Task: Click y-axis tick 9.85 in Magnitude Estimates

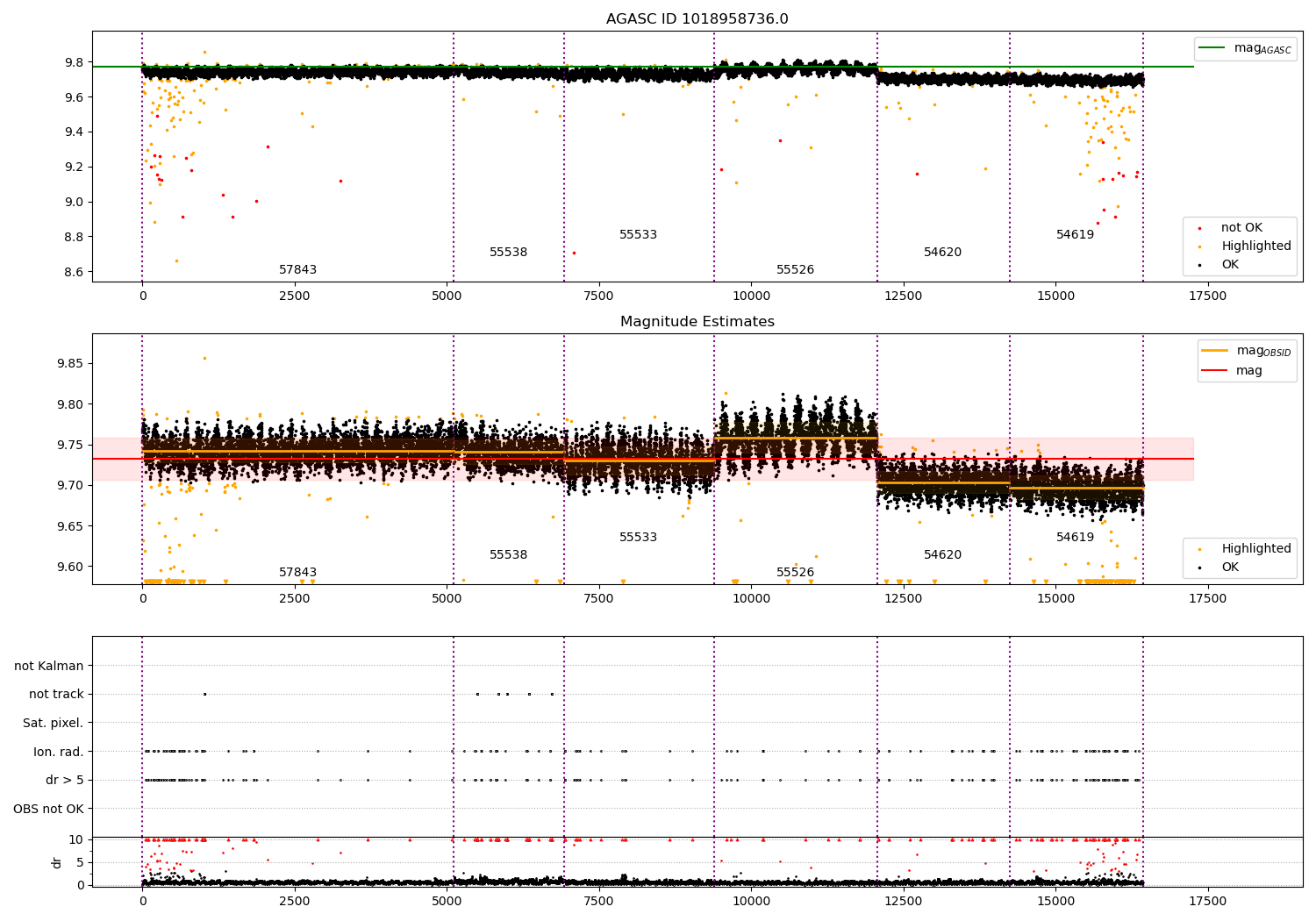Action: pyautogui.click(x=70, y=364)
